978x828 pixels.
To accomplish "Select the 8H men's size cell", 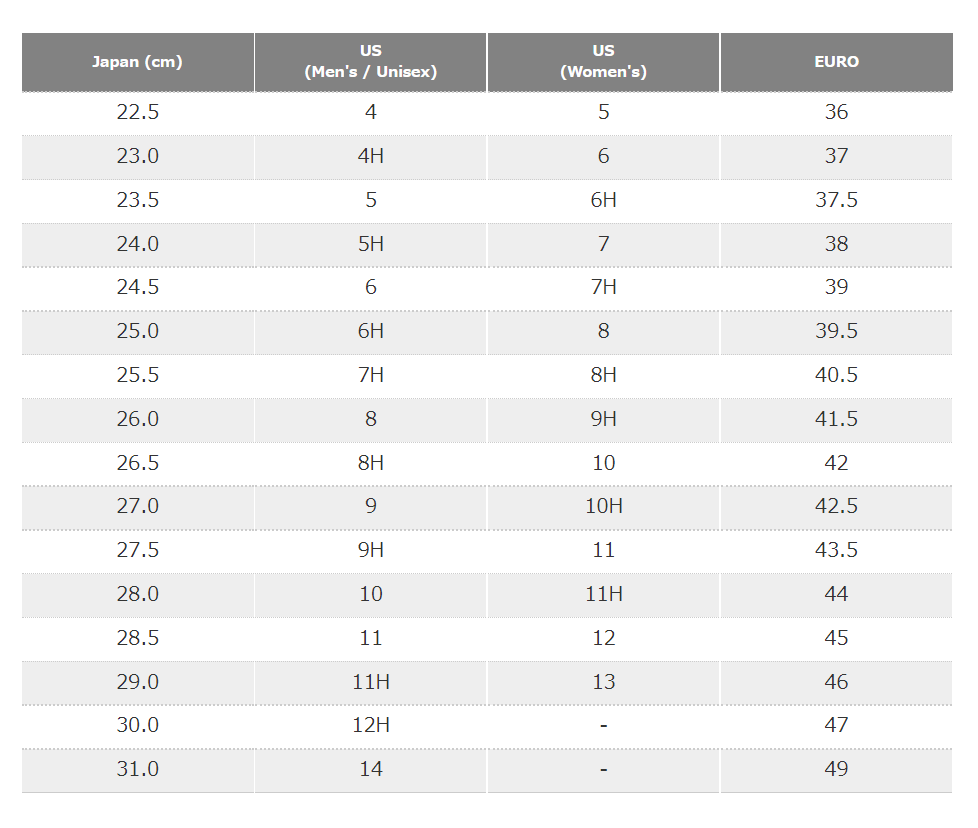I will [x=370, y=463].
